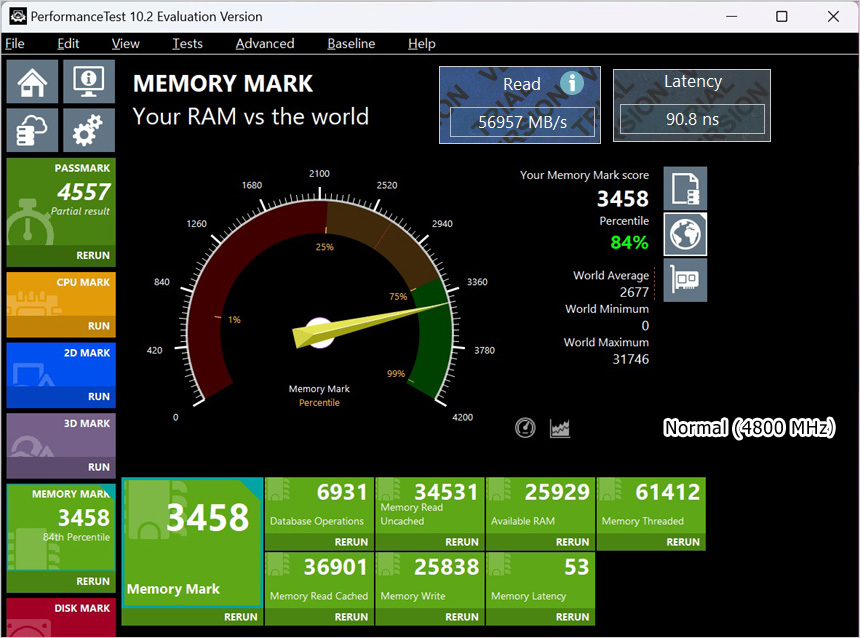Click the cloud database baseline icon
This screenshot has height=638, width=860.
(x=32, y=130)
